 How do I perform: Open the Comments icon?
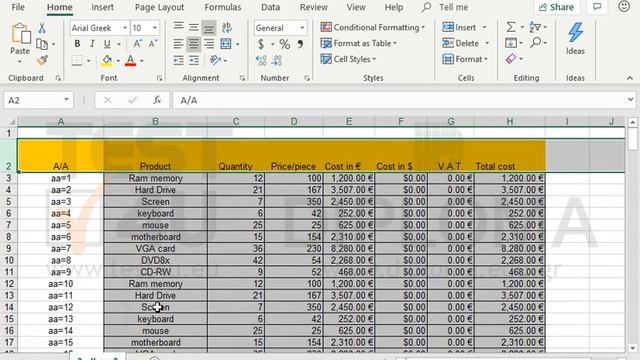pyautogui.click(x=597, y=7)
